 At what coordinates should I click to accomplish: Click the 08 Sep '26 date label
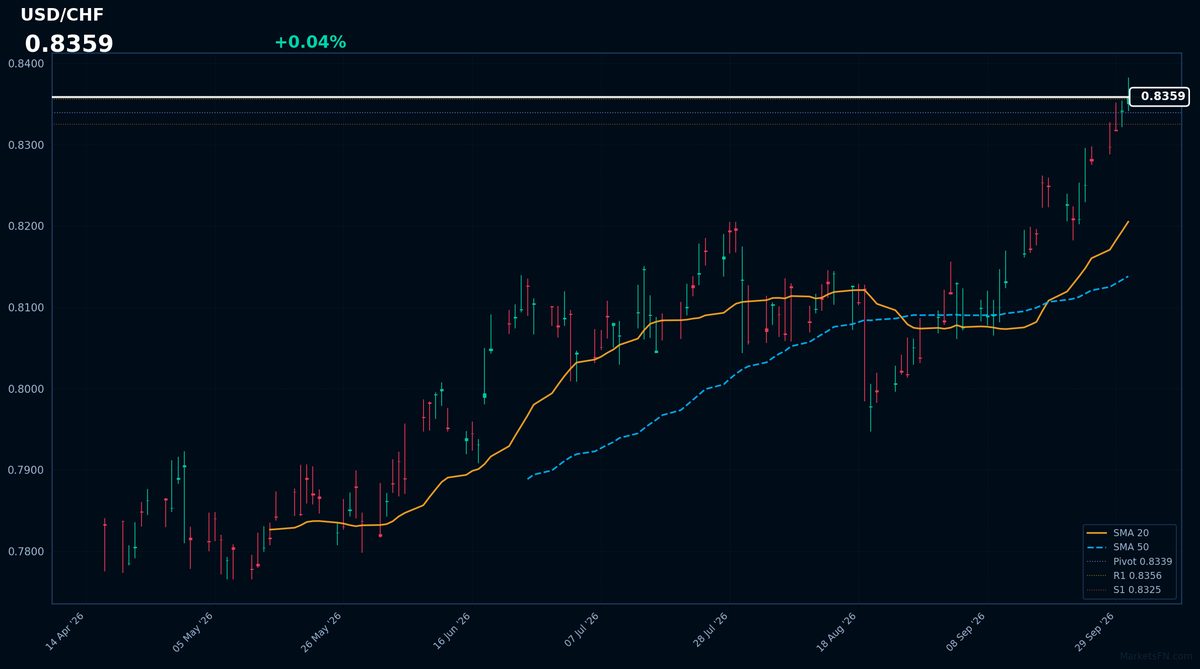point(966,632)
